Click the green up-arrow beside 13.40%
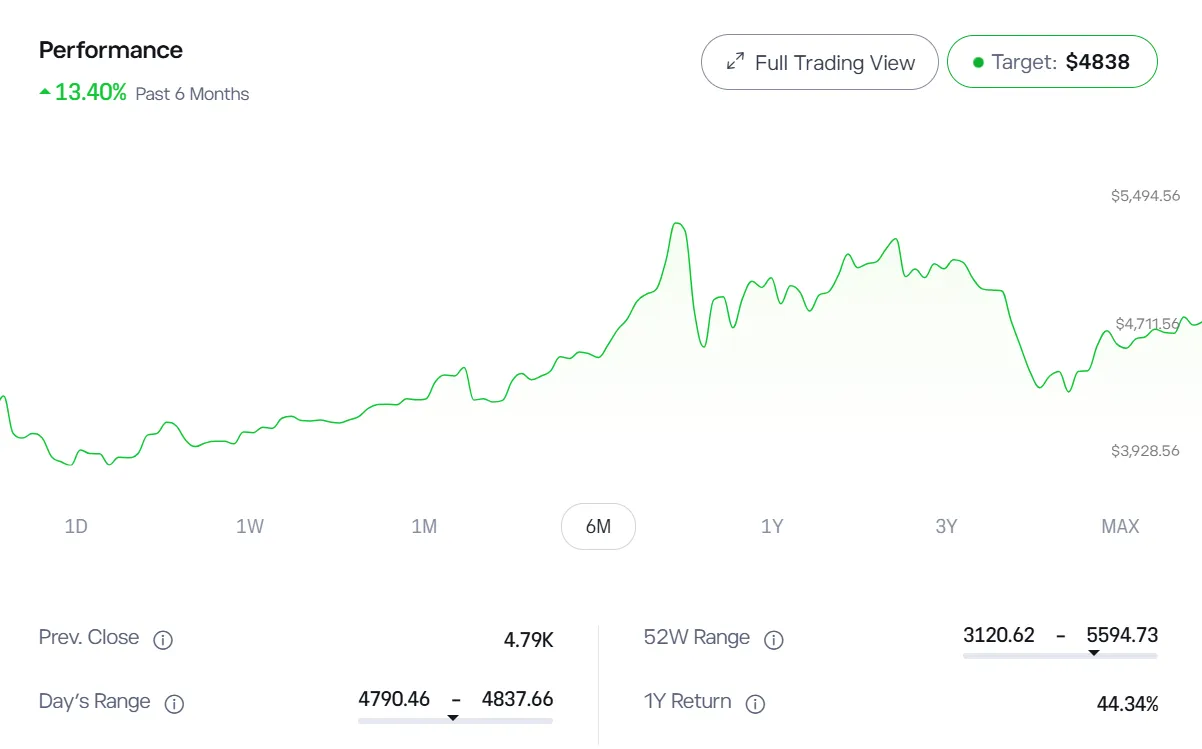 pyautogui.click(x=45, y=93)
